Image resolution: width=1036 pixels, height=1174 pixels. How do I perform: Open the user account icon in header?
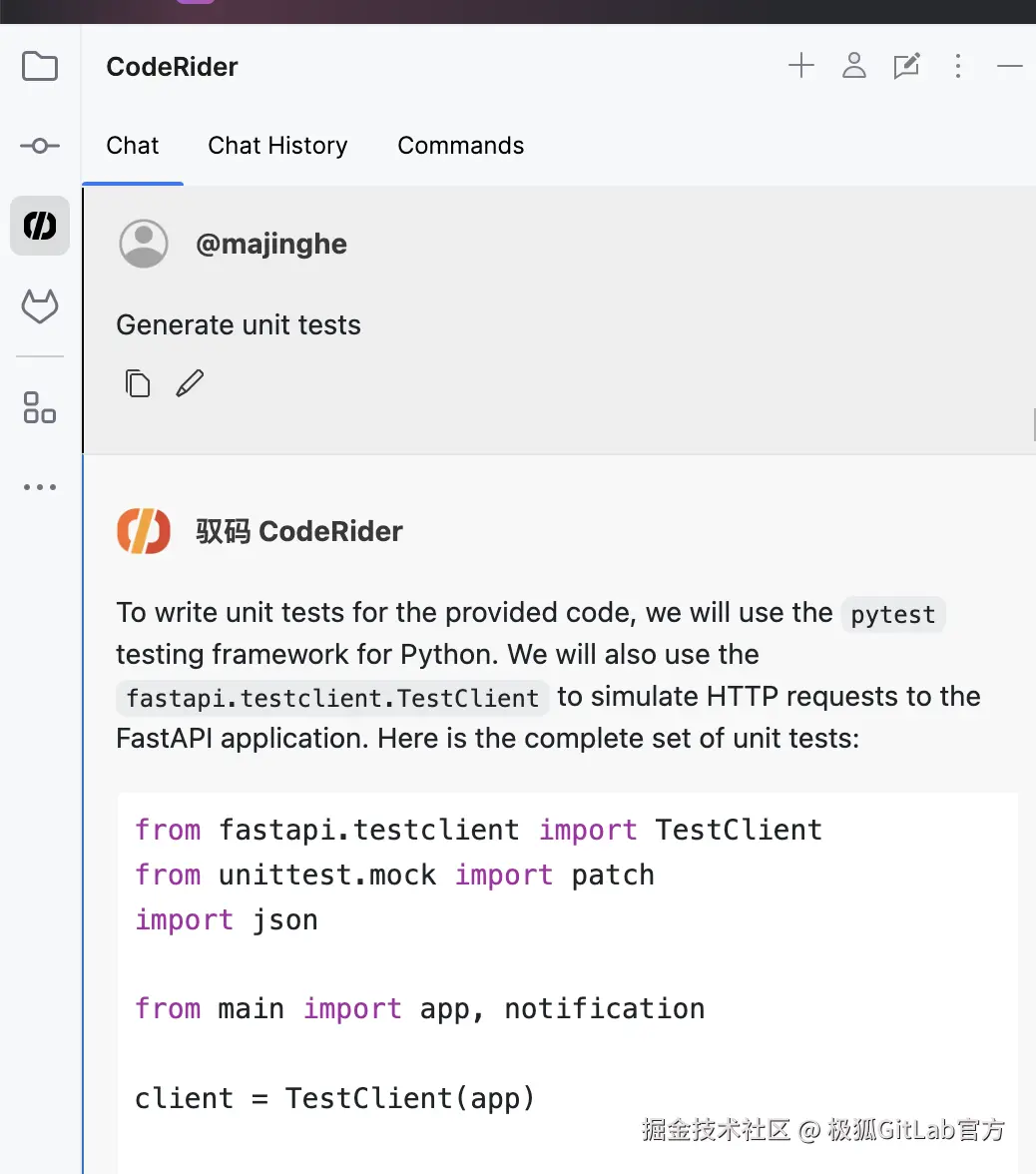tap(854, 67)
